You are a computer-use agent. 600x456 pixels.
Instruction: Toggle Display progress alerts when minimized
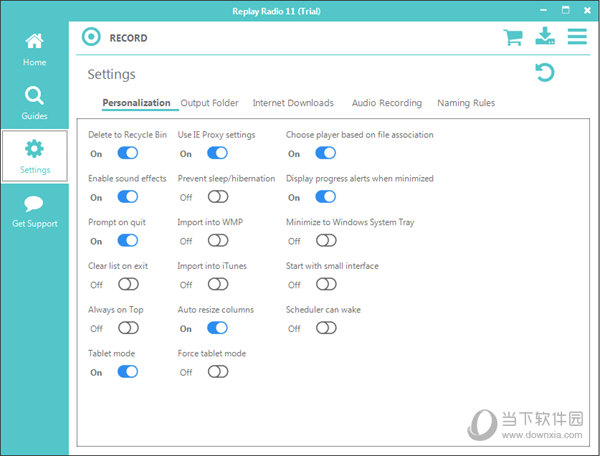coord(326,197)
